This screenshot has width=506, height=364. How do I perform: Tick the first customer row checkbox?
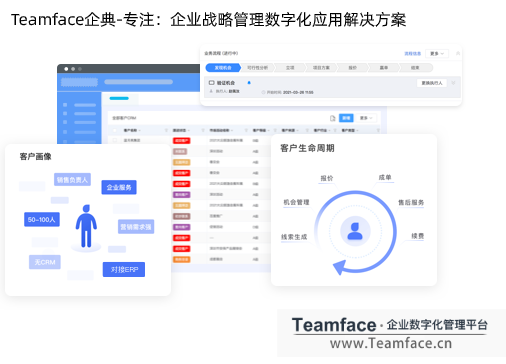[115, 140]
